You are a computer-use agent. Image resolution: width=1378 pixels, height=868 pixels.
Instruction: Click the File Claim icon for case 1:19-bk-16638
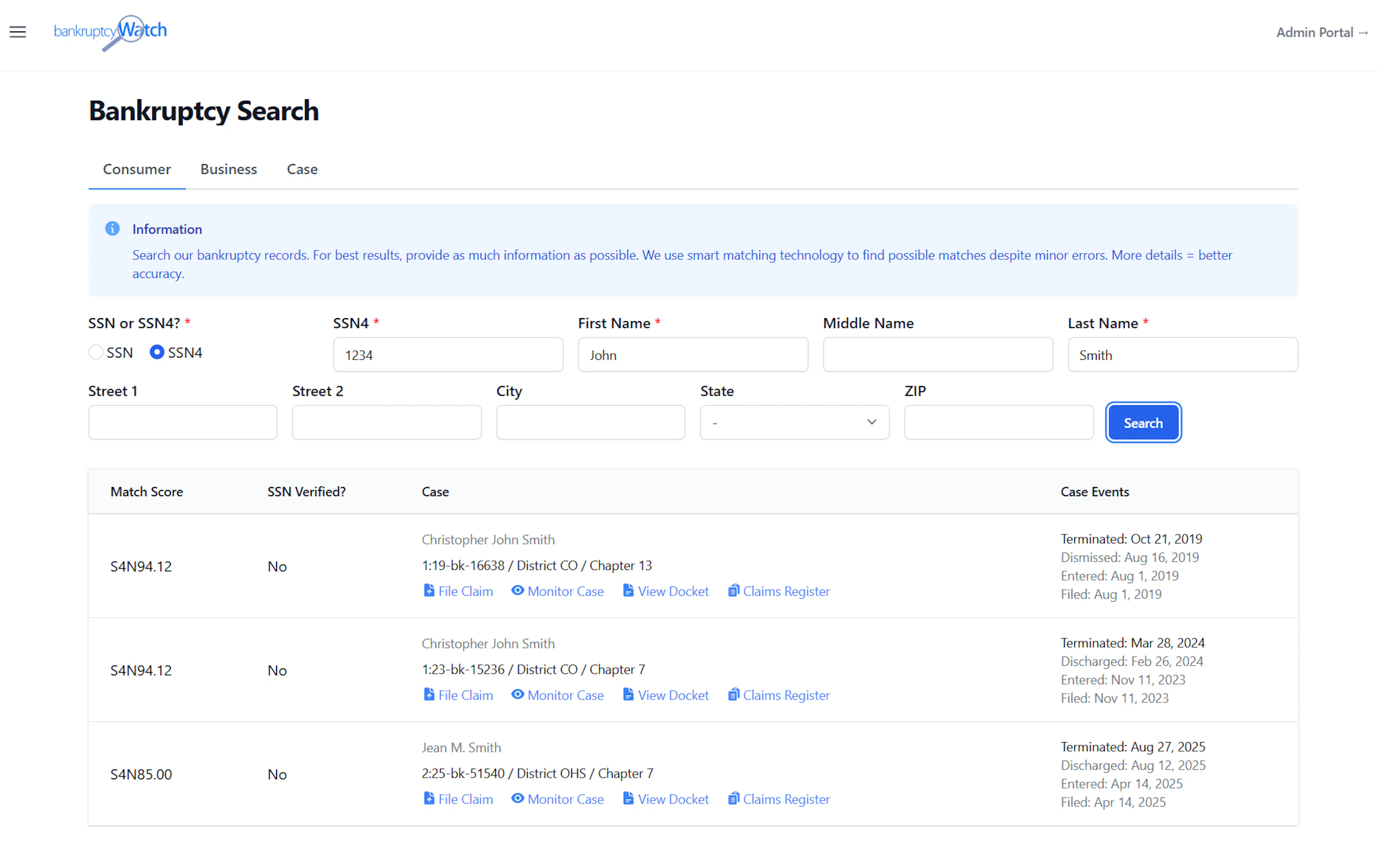click(429, 591)
